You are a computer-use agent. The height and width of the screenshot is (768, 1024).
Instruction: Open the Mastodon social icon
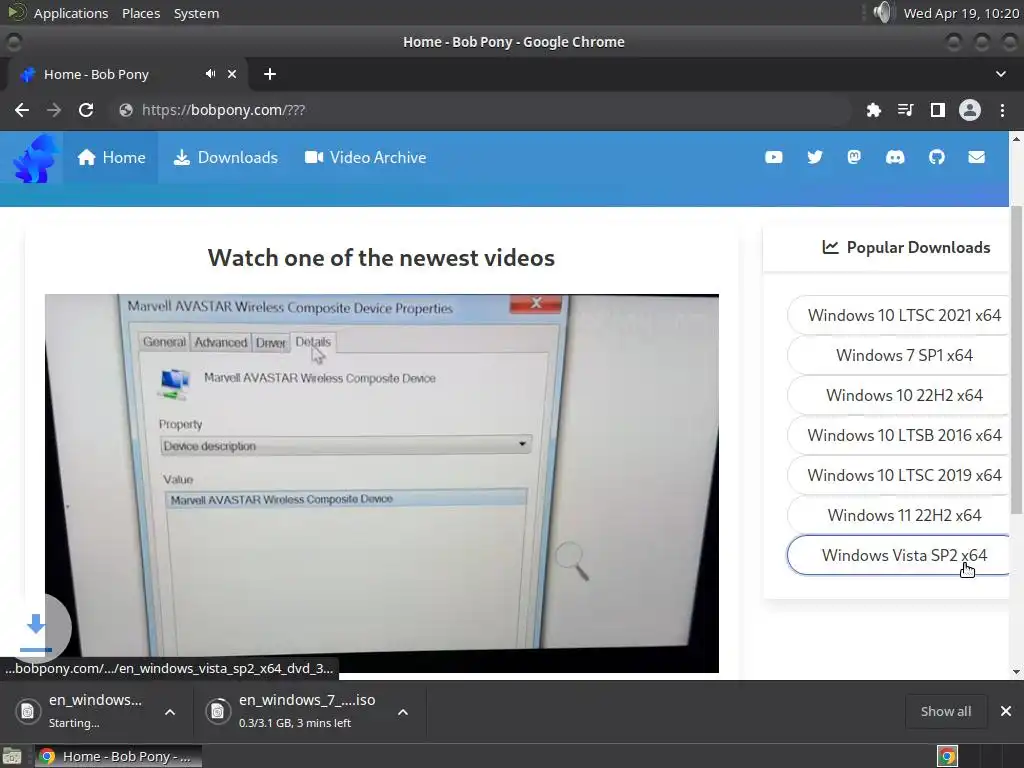click(x=854, y=157)
